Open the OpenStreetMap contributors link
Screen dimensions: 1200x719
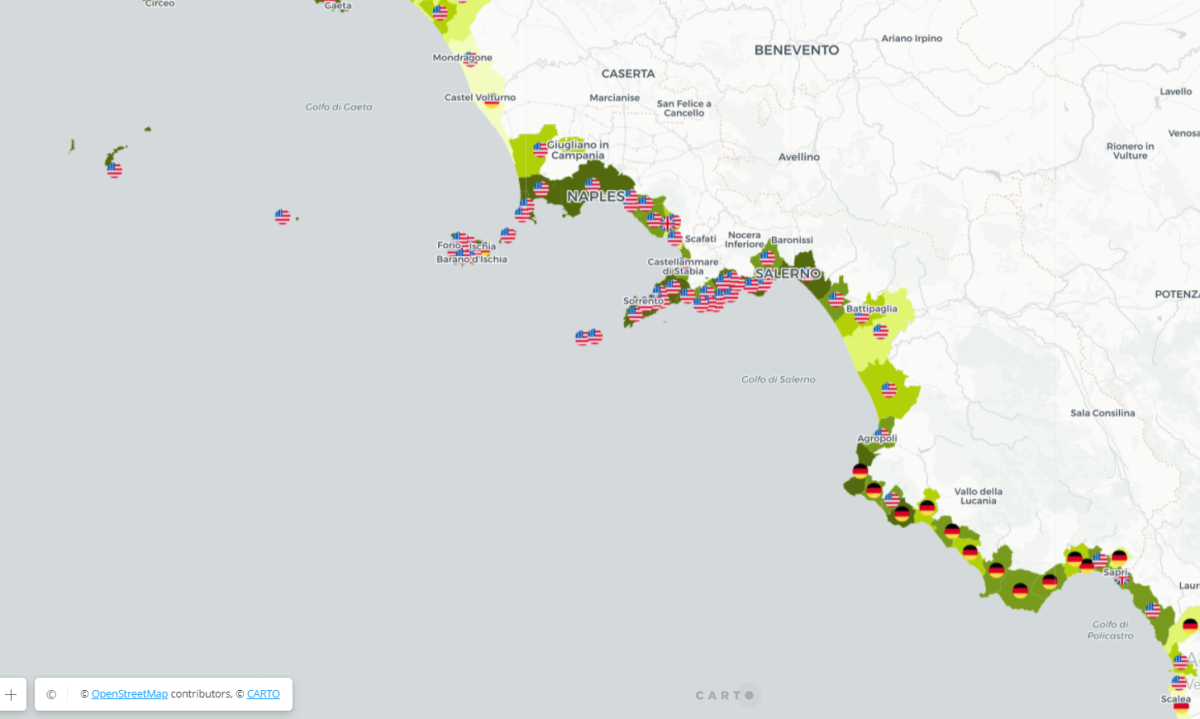pyautogui.click(x=128, y=693)
